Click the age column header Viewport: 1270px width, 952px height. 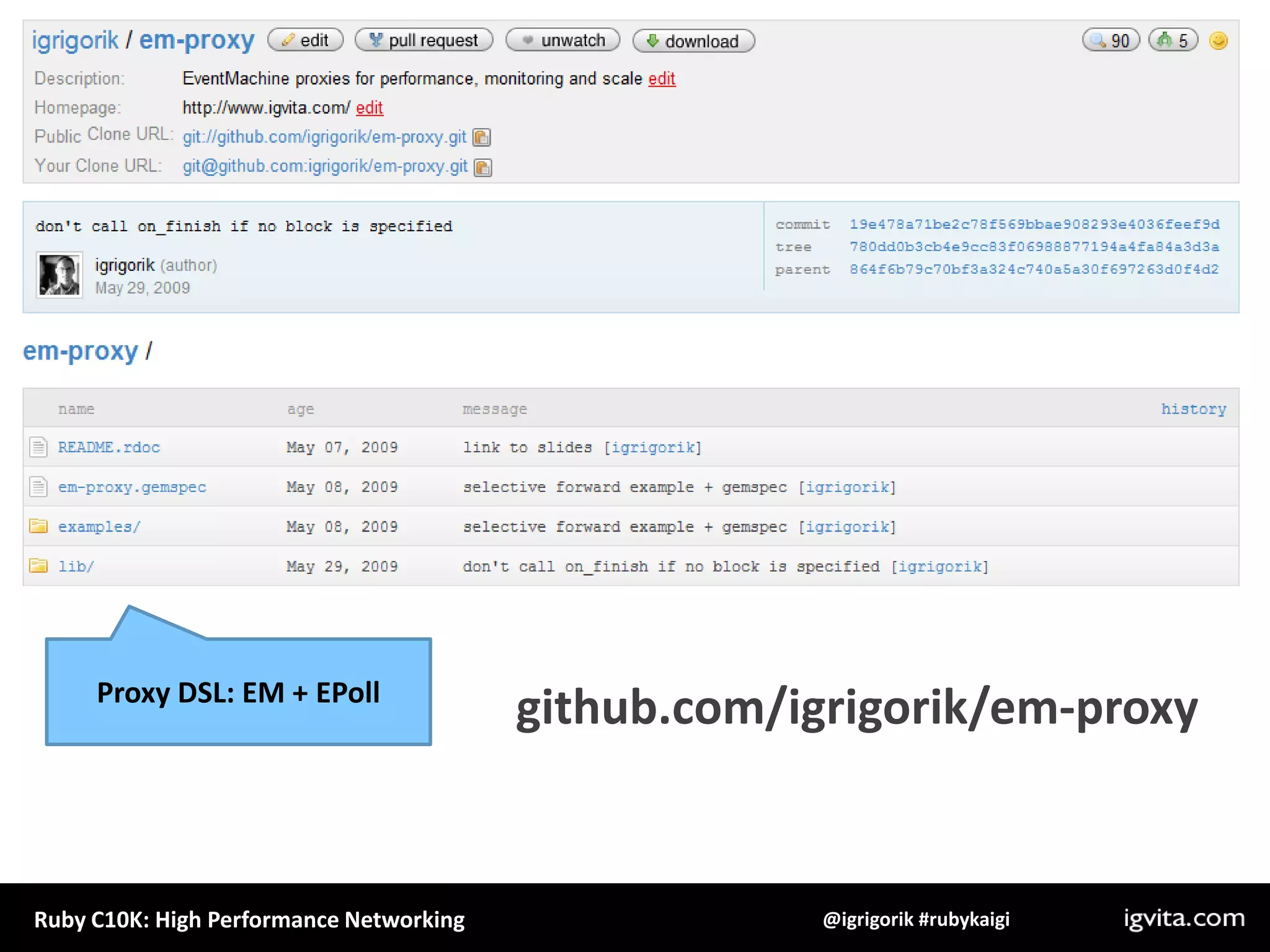[x=301, y=410]
